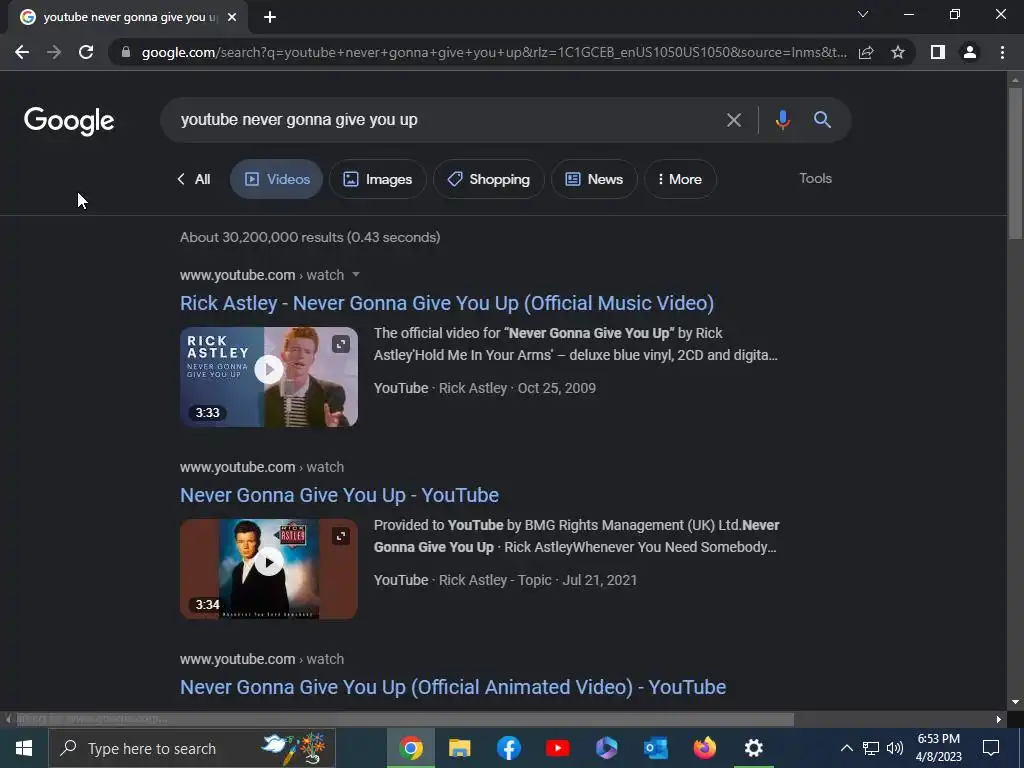Open the More filters menu
This screenshot has width=1024, height=768.
(x=680, y=179)
